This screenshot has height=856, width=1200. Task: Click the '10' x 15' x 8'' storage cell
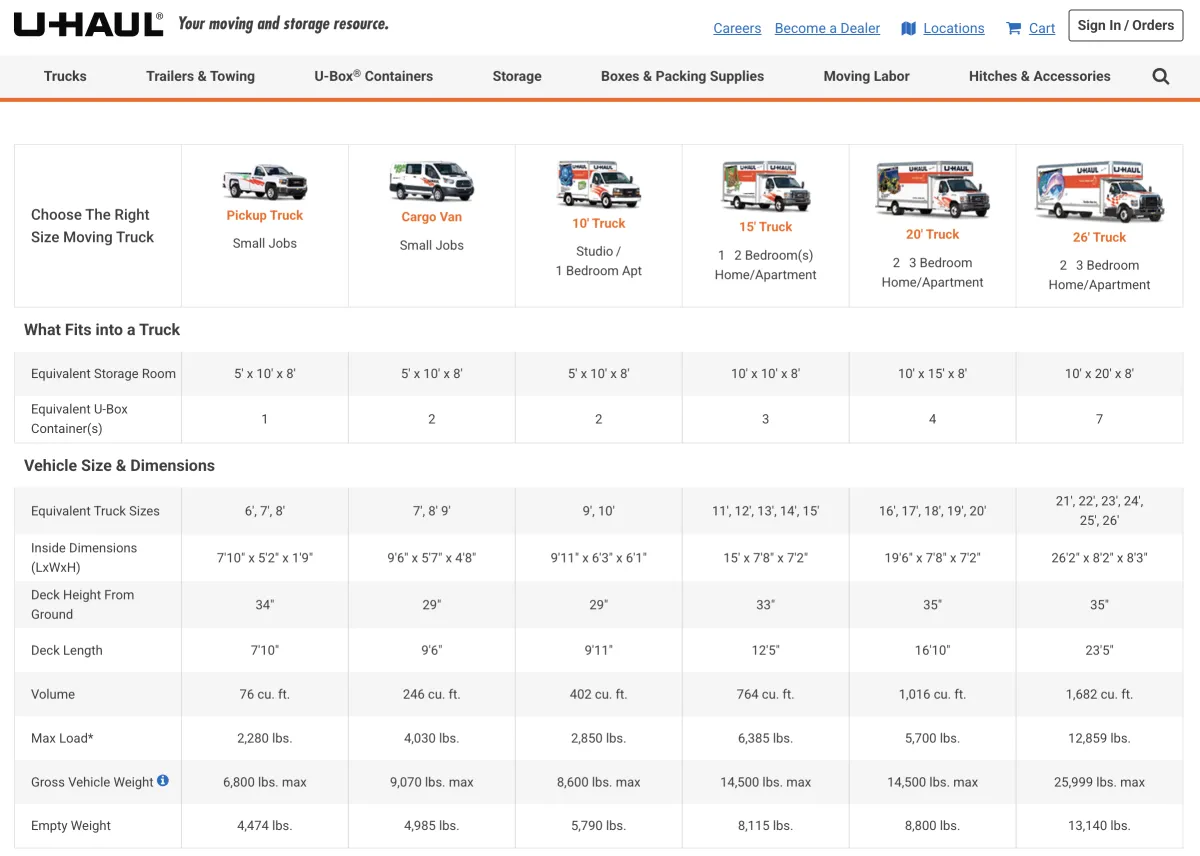point(933,373)
